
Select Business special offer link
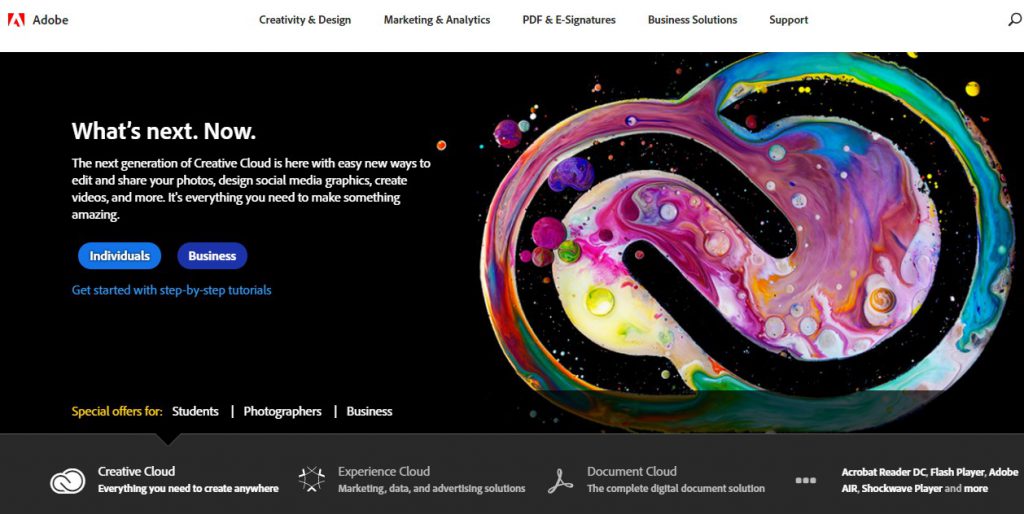coord(370,411)
